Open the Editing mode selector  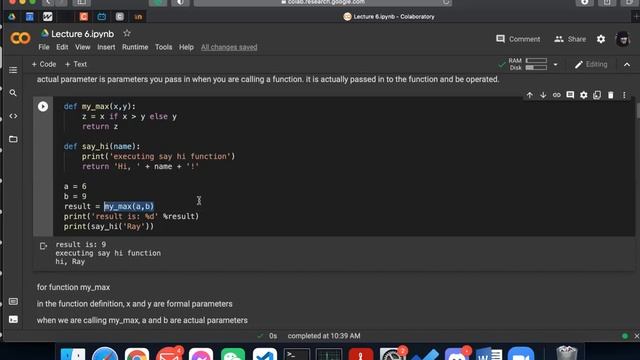[x=591, y=64]
